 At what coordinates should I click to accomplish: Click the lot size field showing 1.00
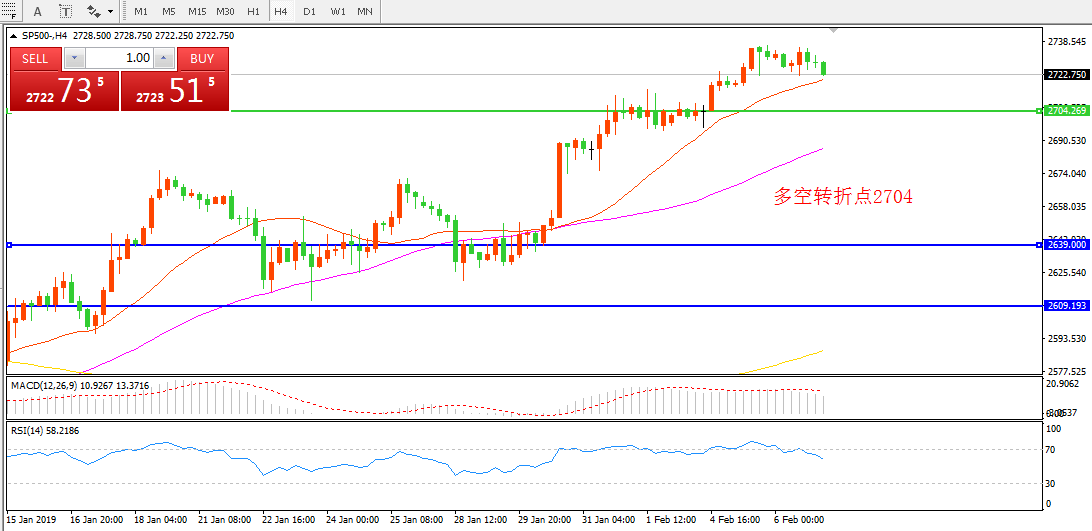click(118, 59)
